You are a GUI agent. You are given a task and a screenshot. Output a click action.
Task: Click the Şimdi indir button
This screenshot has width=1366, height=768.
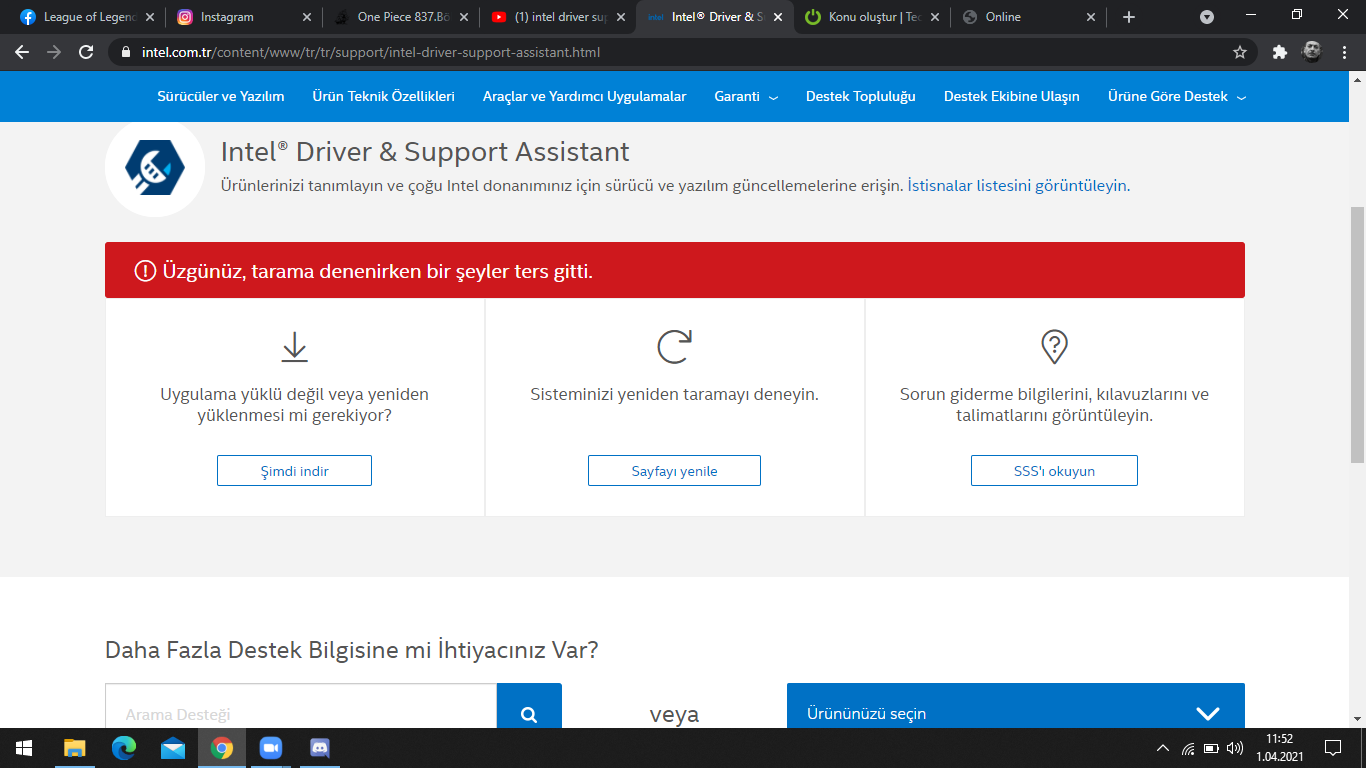294,471
